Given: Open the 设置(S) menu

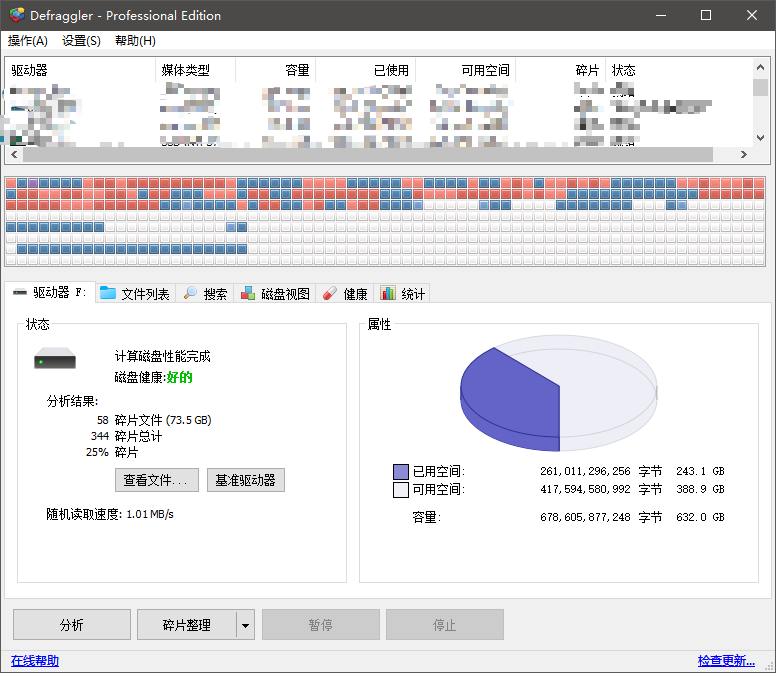Looking at the screenshot, I should (81, 41).
